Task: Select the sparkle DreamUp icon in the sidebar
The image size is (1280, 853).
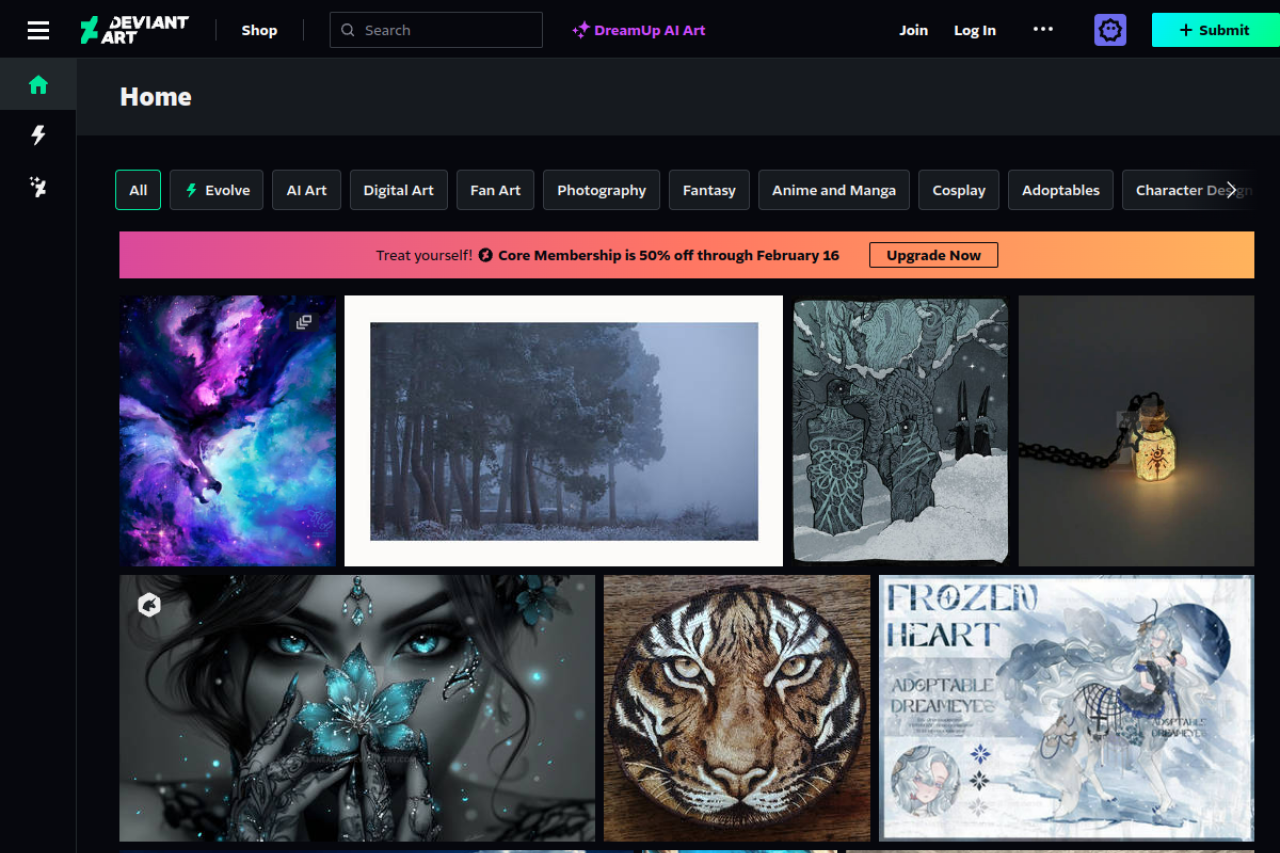Action: pos(37,187)
